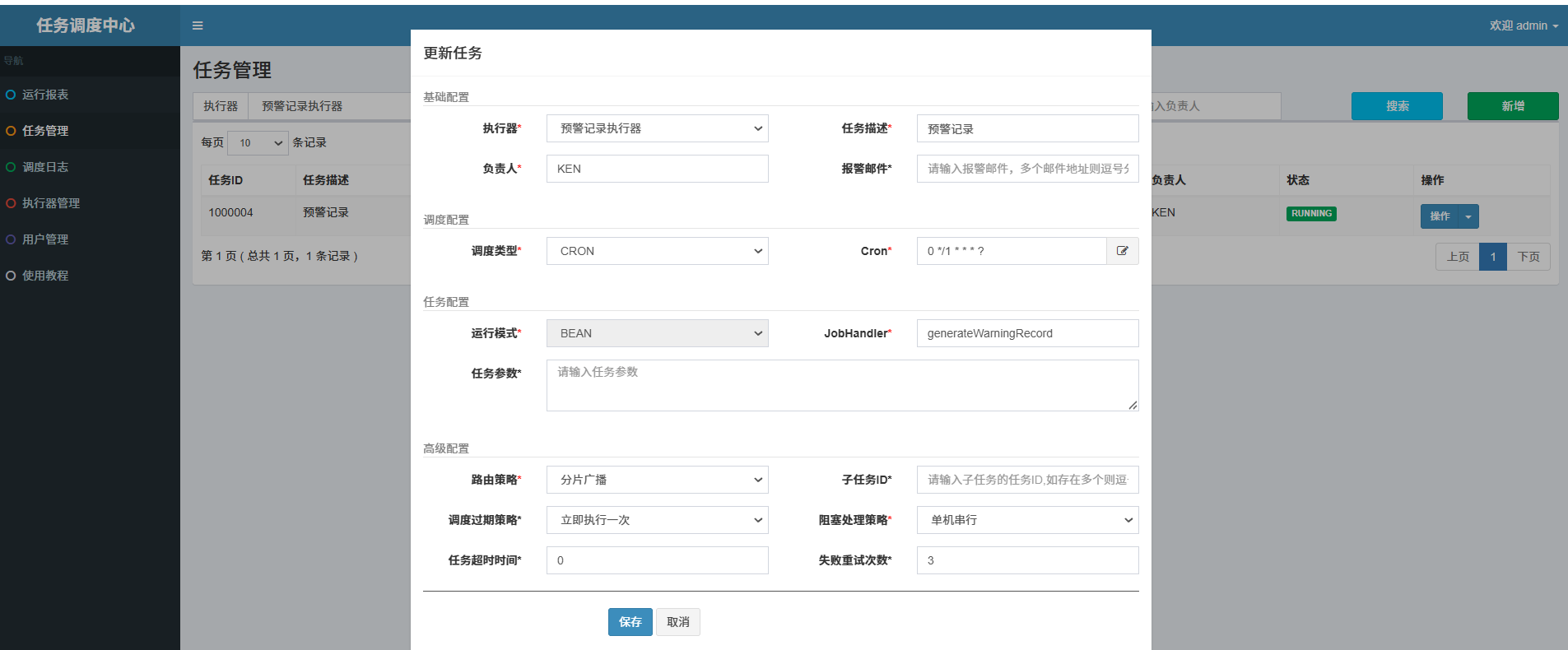Open the 路由策略 分片广播 dropdown
Viewport: 1568px width, 650px height.
click(x=658, y=480)
